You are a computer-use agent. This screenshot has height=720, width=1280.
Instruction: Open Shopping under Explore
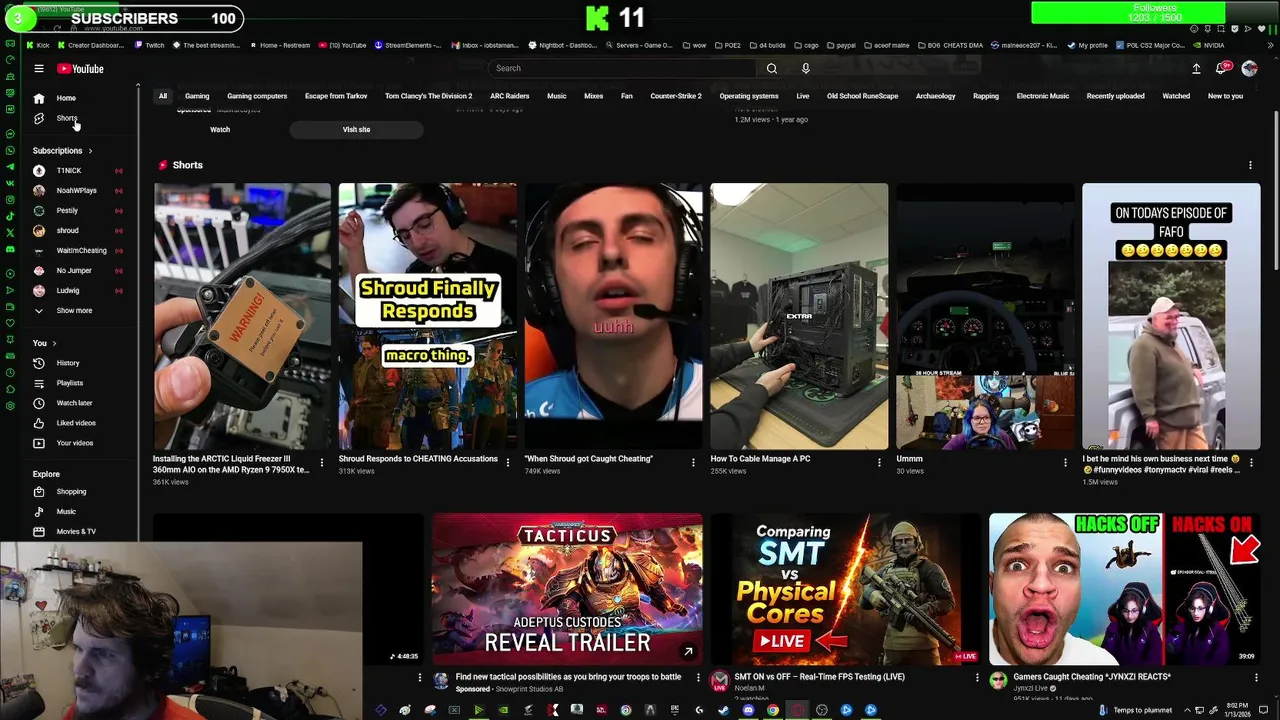pos(71,492)
